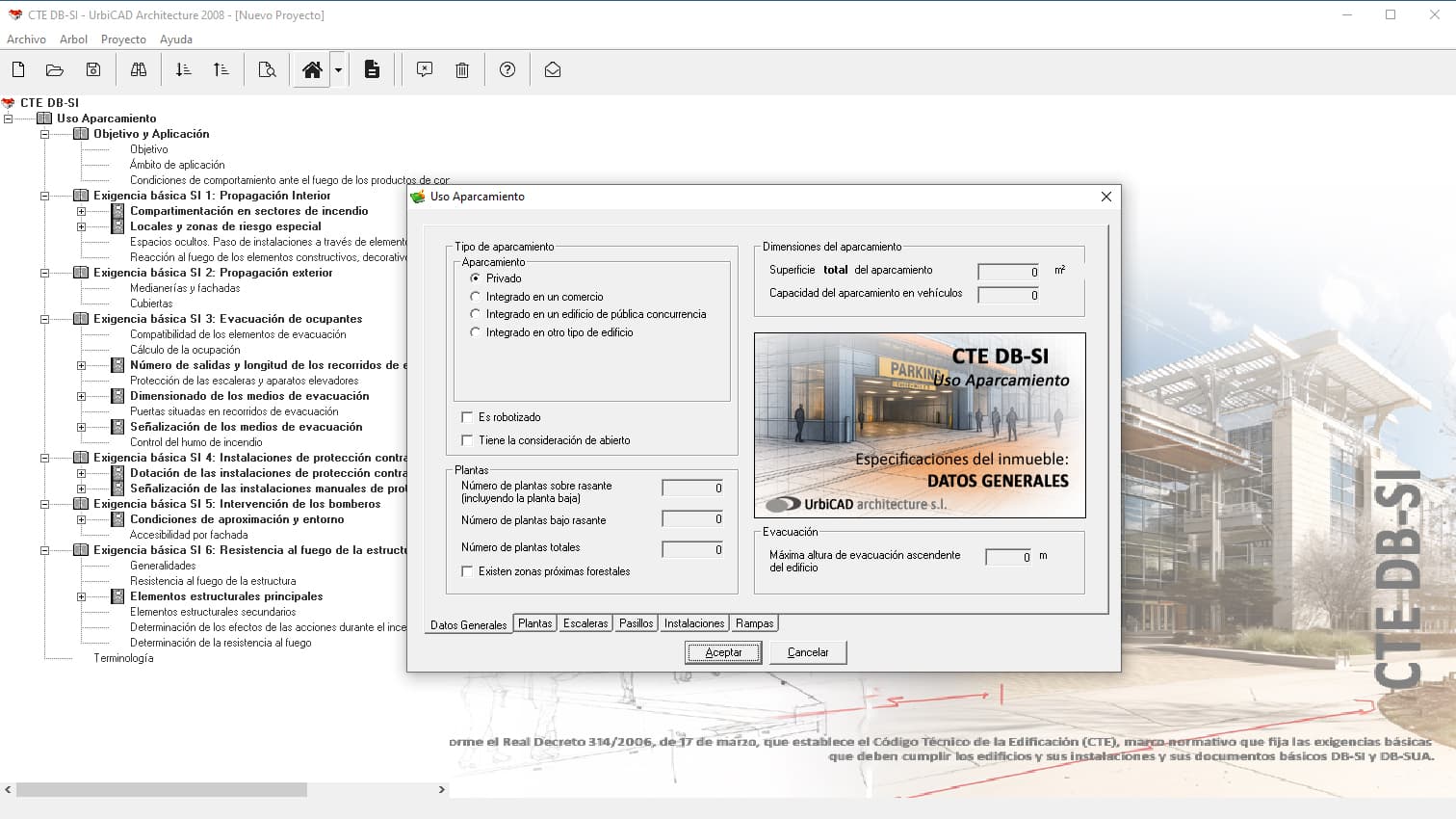Open the print preview magnifier icon
Screen dimensions: 1456x819
[x=267, y=69]
